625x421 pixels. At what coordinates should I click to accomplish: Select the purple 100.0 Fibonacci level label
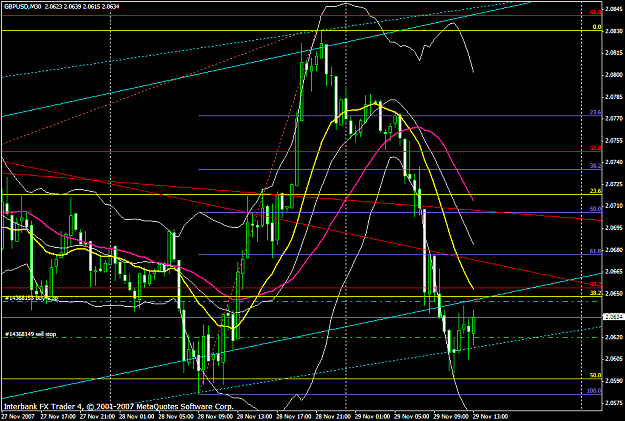pyautogui.click(x=594, y=391)
